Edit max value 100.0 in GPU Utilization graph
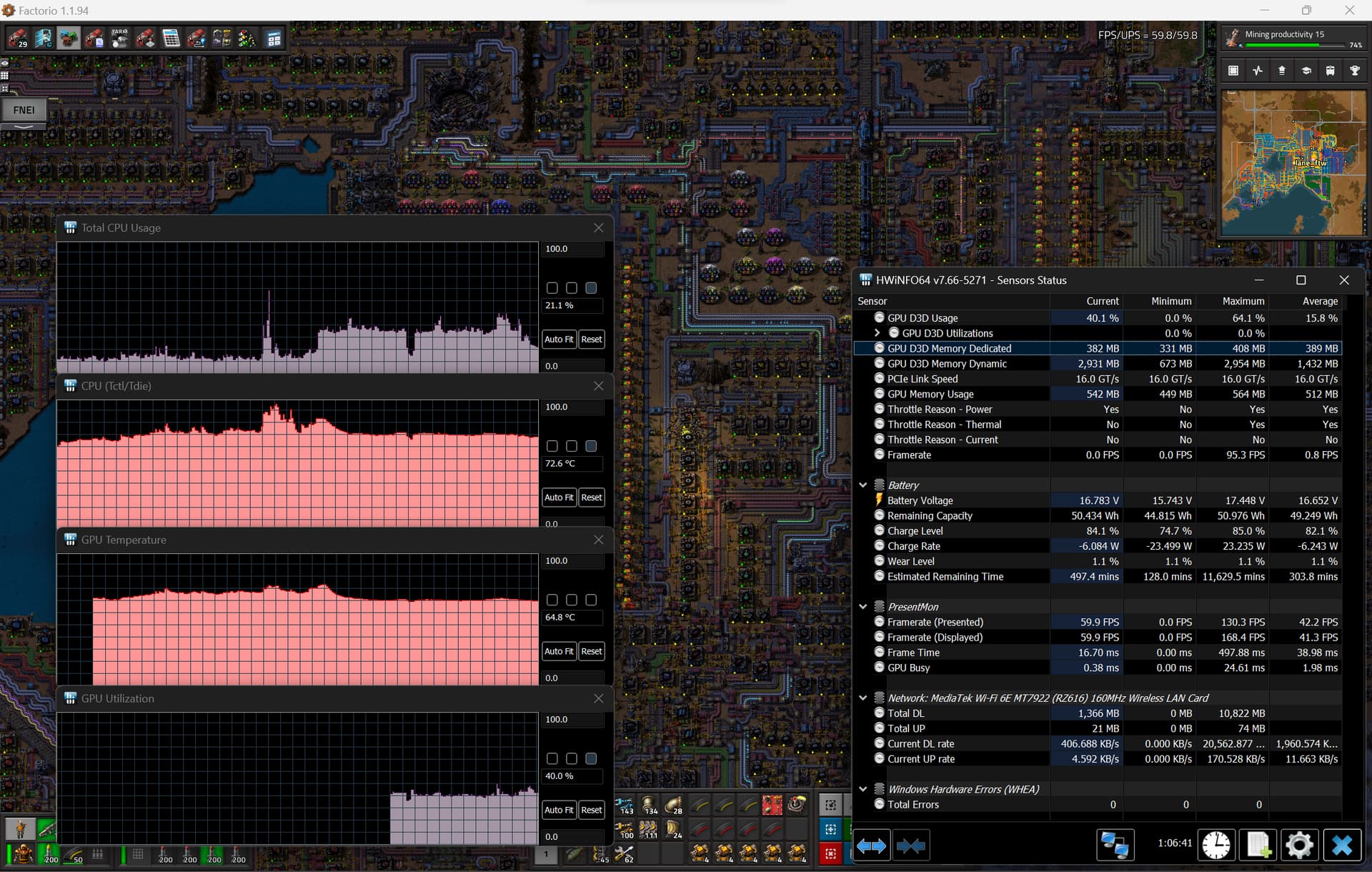The image size is (1372, 872). click(574, 720)
